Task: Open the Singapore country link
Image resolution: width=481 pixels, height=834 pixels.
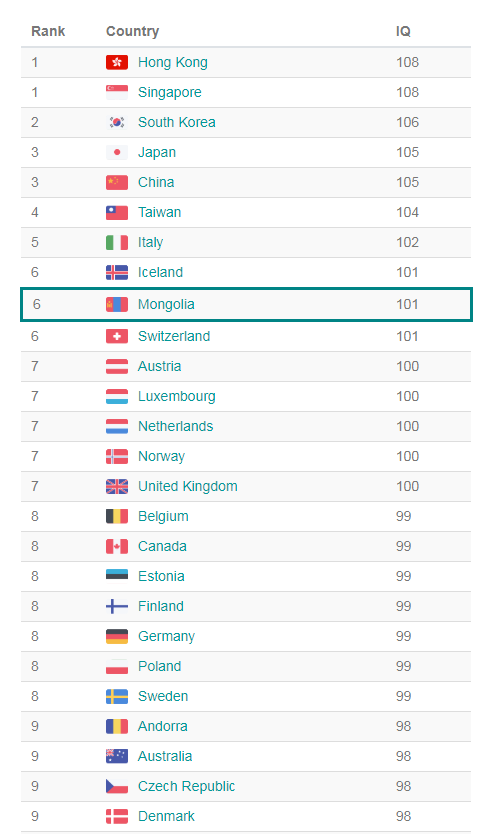Action: (x=170, y=93)
